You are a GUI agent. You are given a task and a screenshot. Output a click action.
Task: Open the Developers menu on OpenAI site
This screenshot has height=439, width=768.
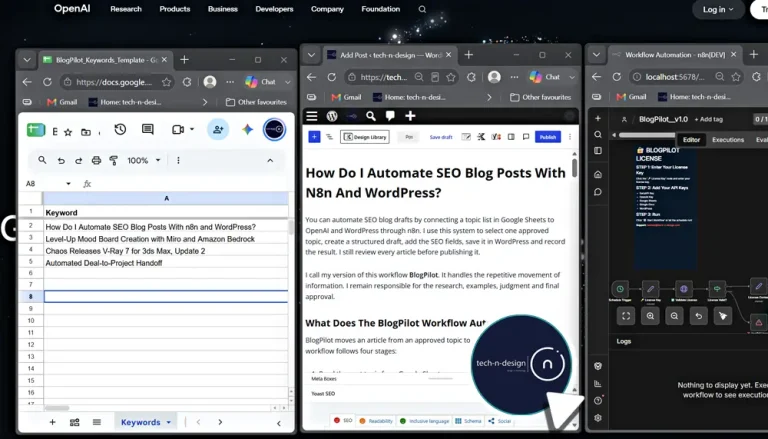coord(274,9)
